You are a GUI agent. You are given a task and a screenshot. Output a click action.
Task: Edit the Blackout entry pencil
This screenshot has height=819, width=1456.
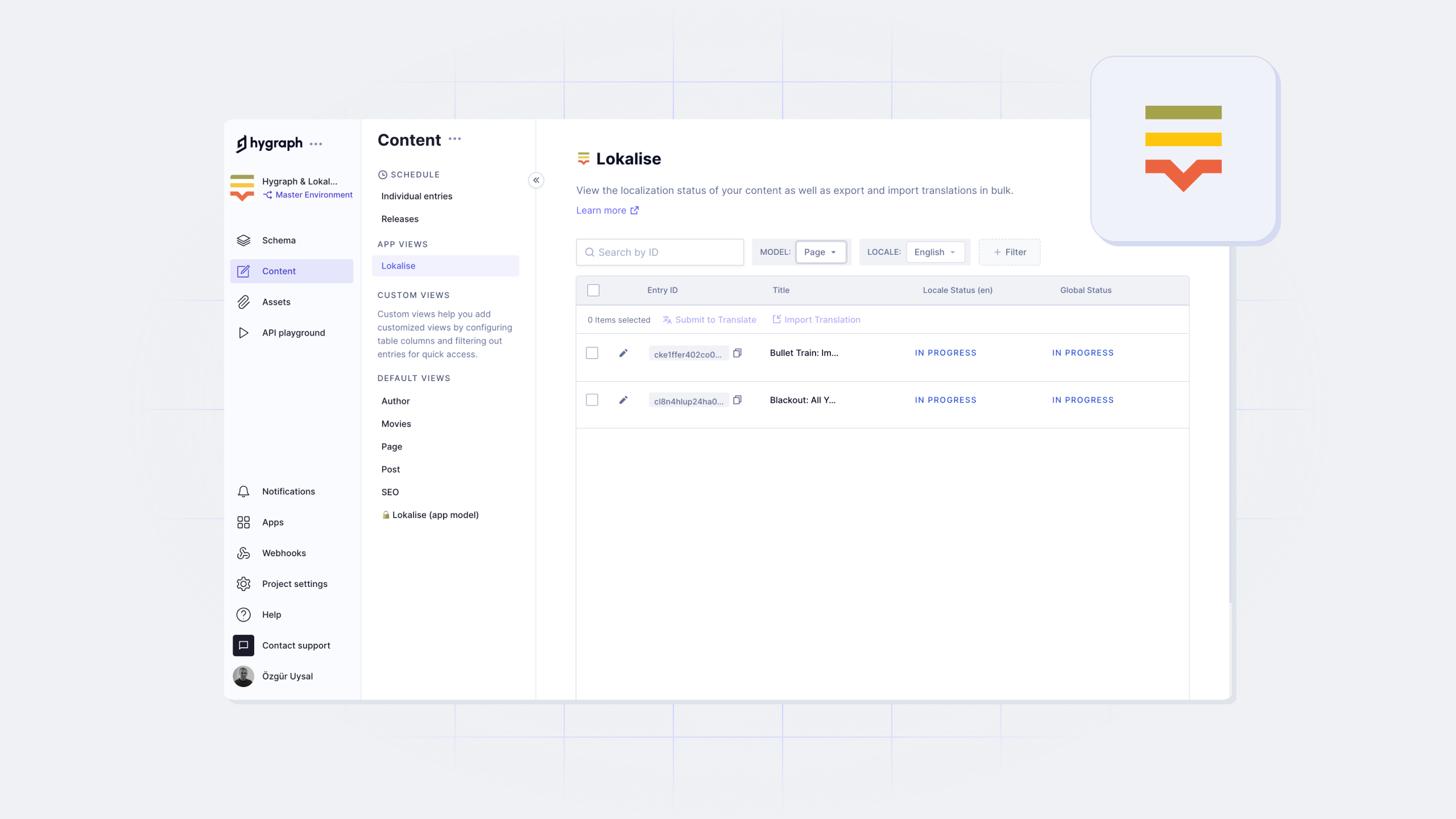(623, 400)
